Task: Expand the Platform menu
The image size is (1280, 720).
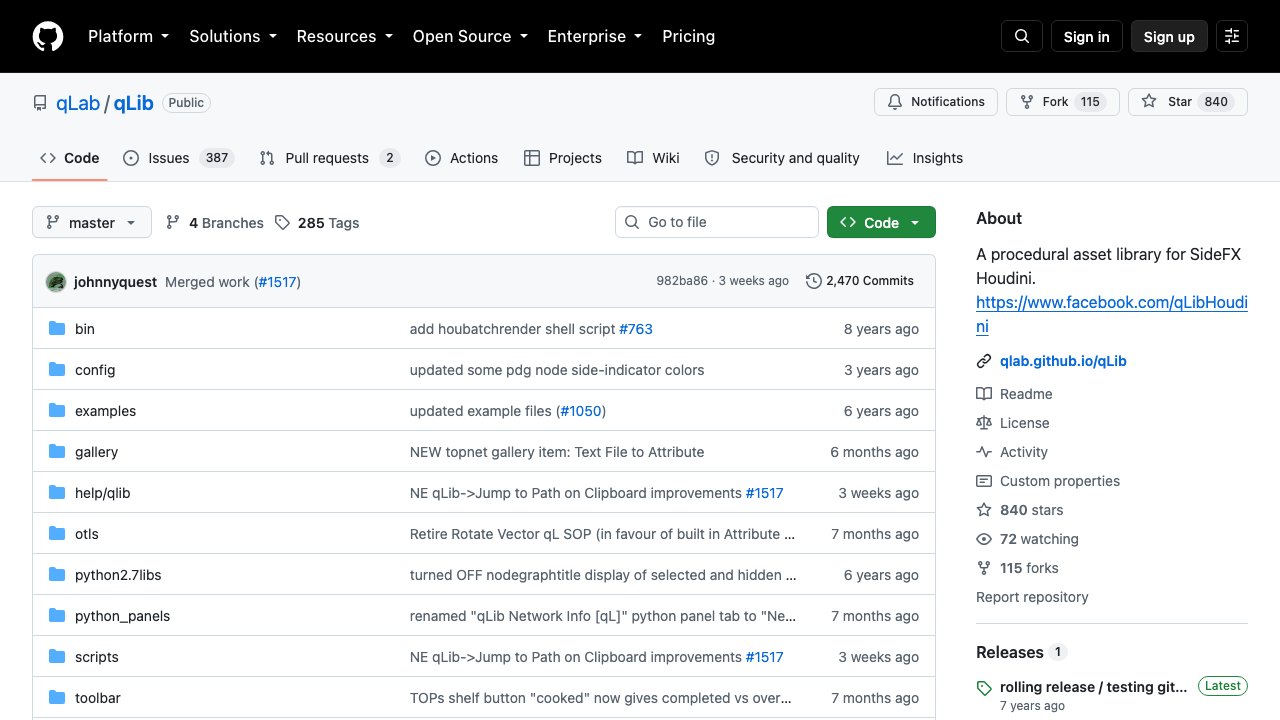Action: pos(128,36)
